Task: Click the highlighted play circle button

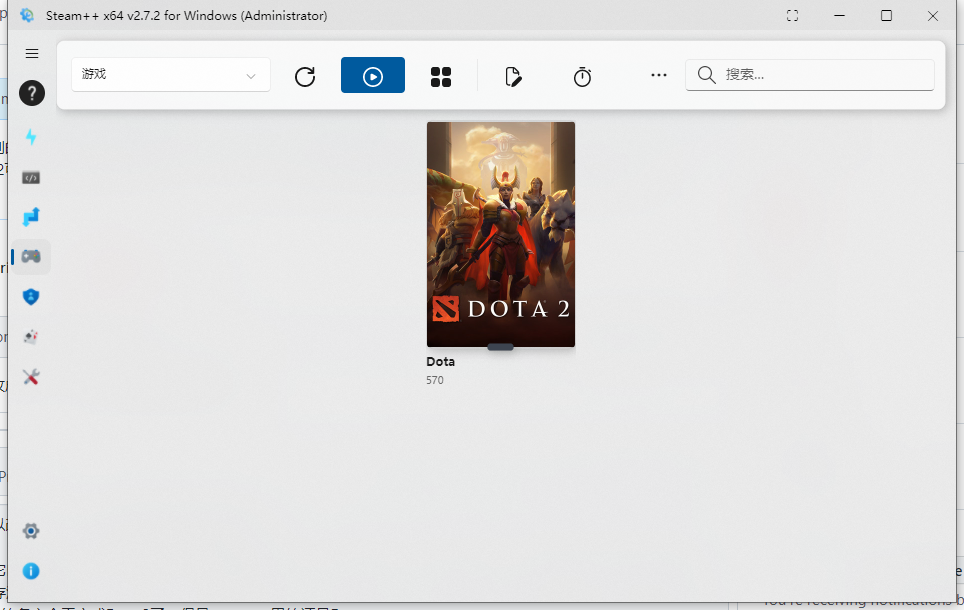Action: (x=373, y=76)
